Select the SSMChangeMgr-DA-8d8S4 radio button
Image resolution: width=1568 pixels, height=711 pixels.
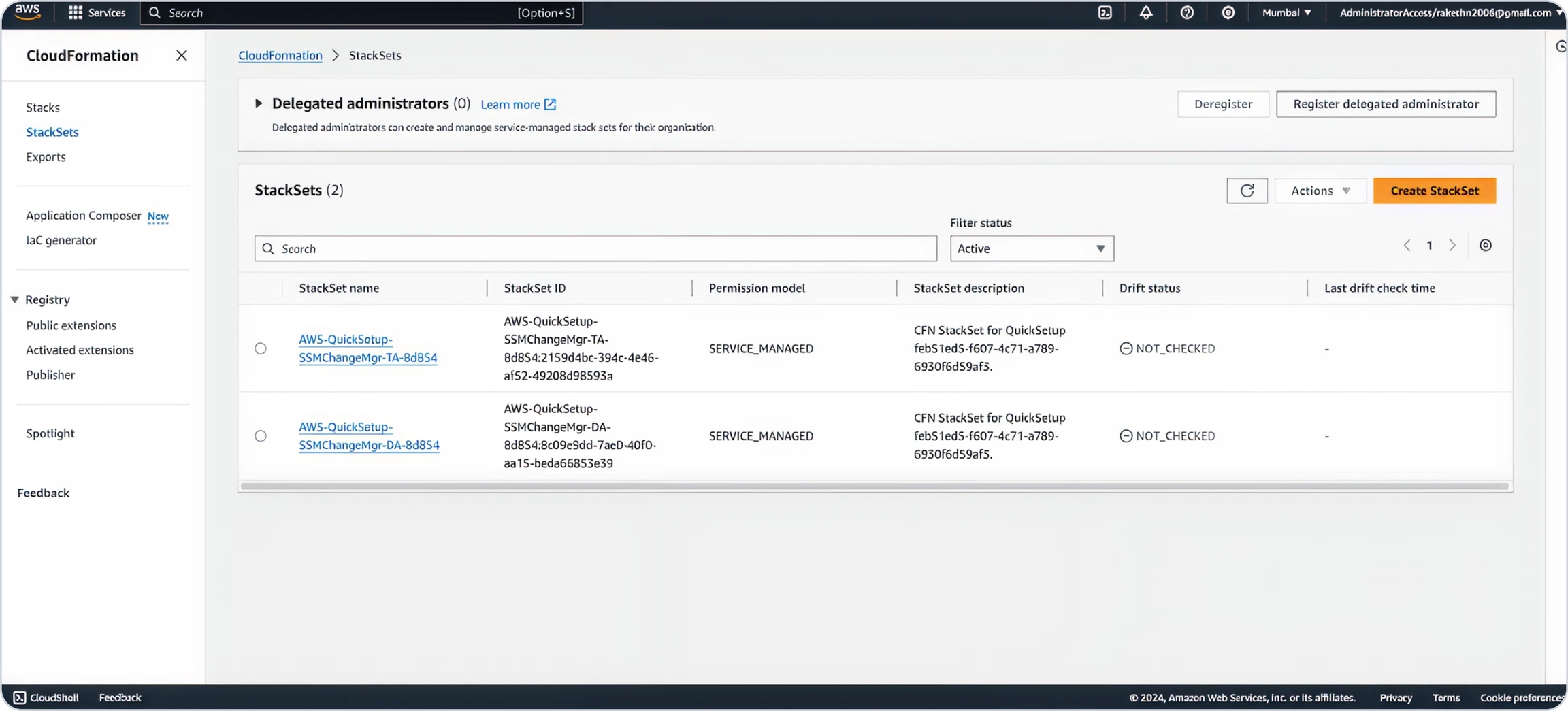[261, 436]
